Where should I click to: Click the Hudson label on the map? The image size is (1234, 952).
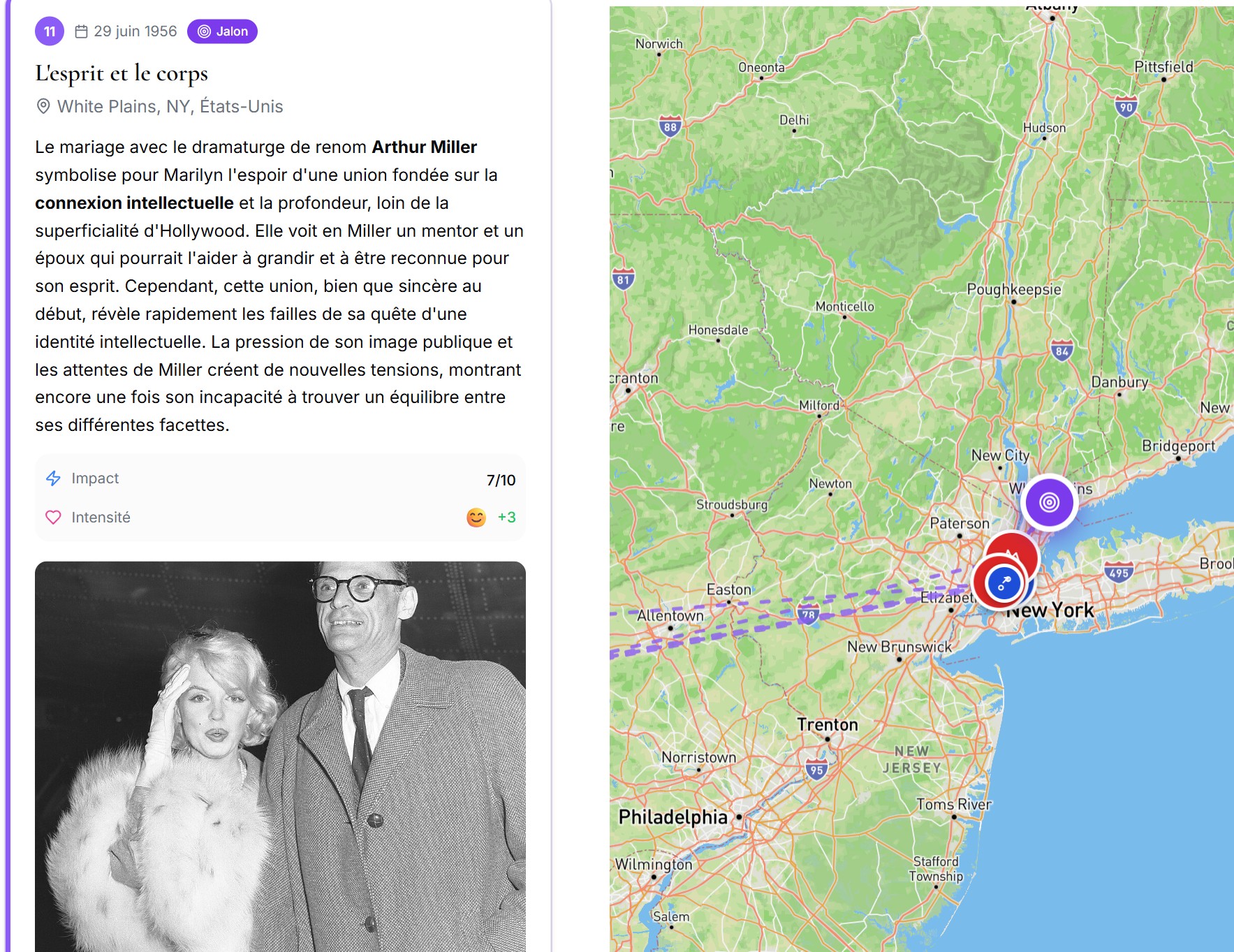[1045, 128]
